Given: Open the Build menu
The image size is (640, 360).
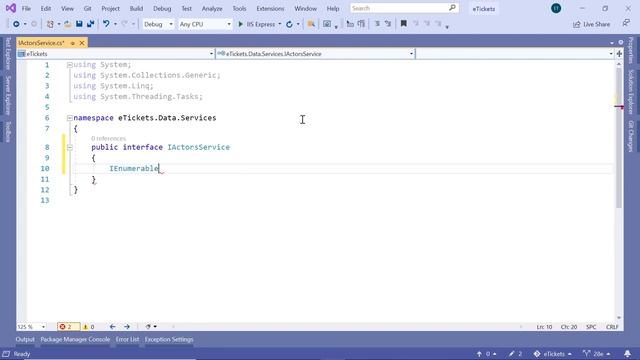Looking at the screenshot, I should 136,9.
